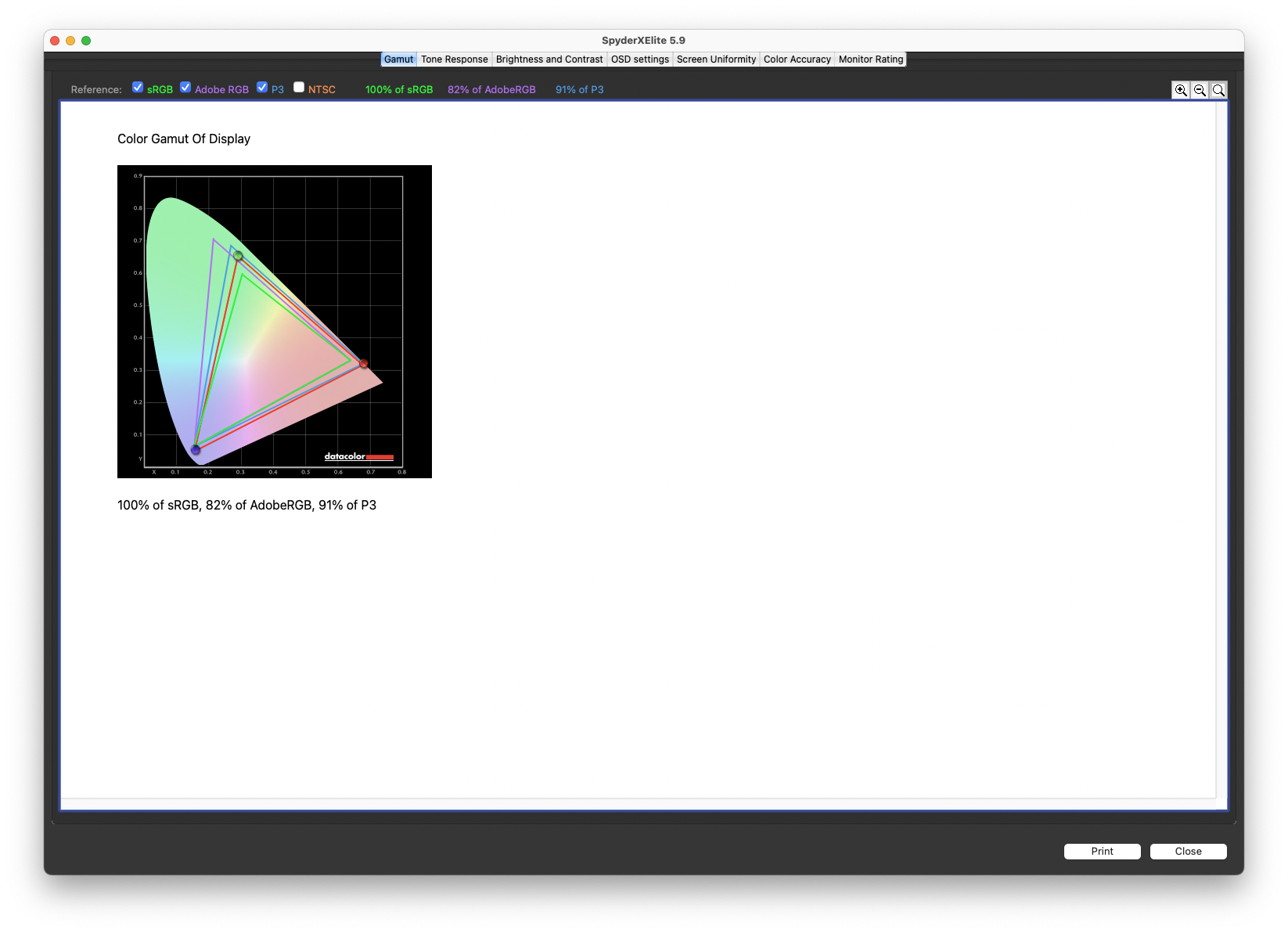Click the zoom in magnifier icon
The height and width of the screenshot is (933, 1288).
pyautogui.click(x=1181, y=90)
